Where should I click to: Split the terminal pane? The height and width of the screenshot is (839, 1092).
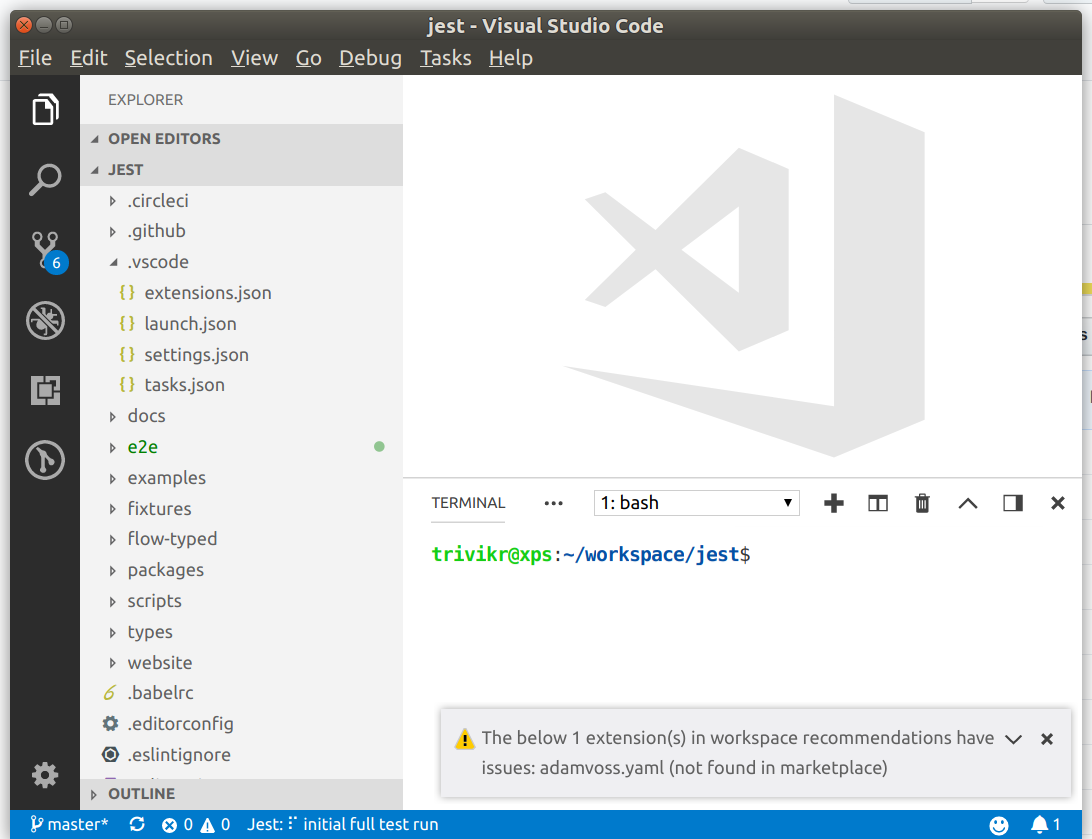[878, 503]
